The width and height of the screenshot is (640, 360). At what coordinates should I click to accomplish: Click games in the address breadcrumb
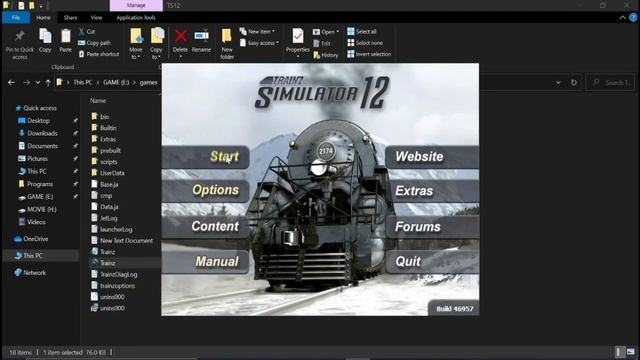click(148, 82)
